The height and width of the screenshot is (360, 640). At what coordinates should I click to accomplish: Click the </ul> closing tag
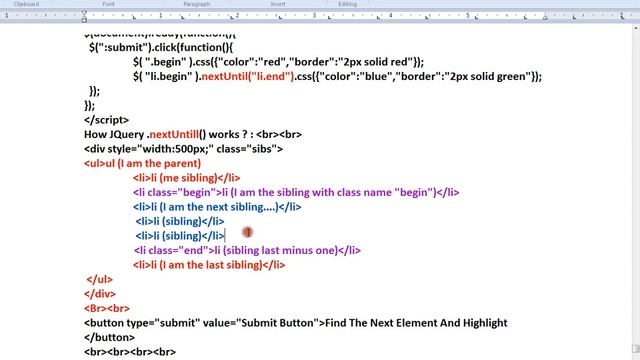point(99,280)
